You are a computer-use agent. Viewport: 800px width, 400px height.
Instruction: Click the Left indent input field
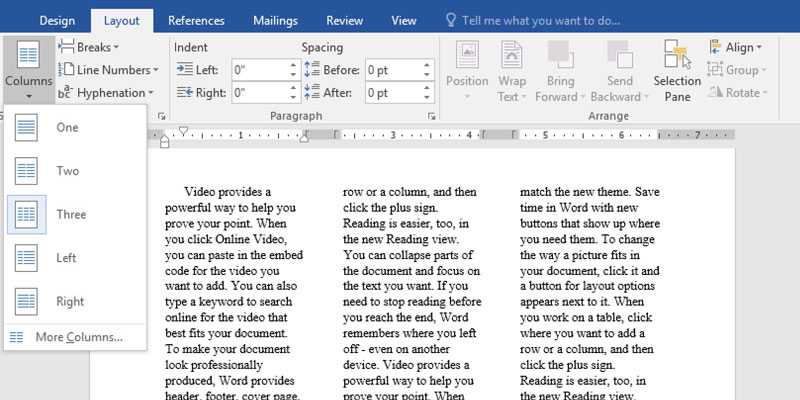point(258,70)
